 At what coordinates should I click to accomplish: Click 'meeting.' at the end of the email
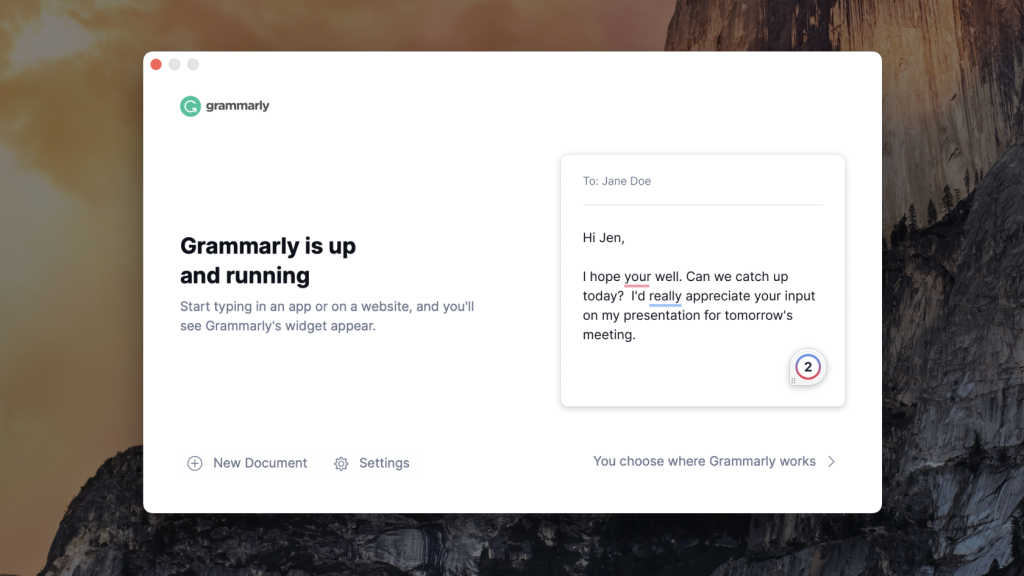pos(609,335)
